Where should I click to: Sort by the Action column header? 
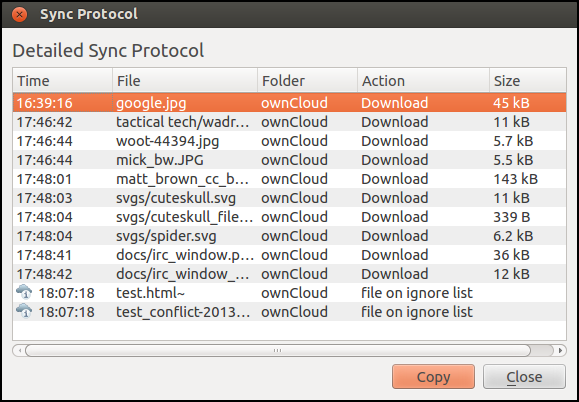424,80
